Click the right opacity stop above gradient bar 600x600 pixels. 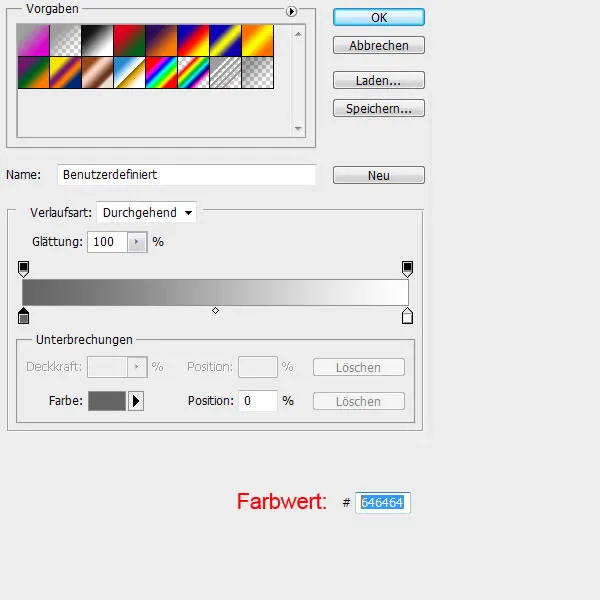[407, 268]
